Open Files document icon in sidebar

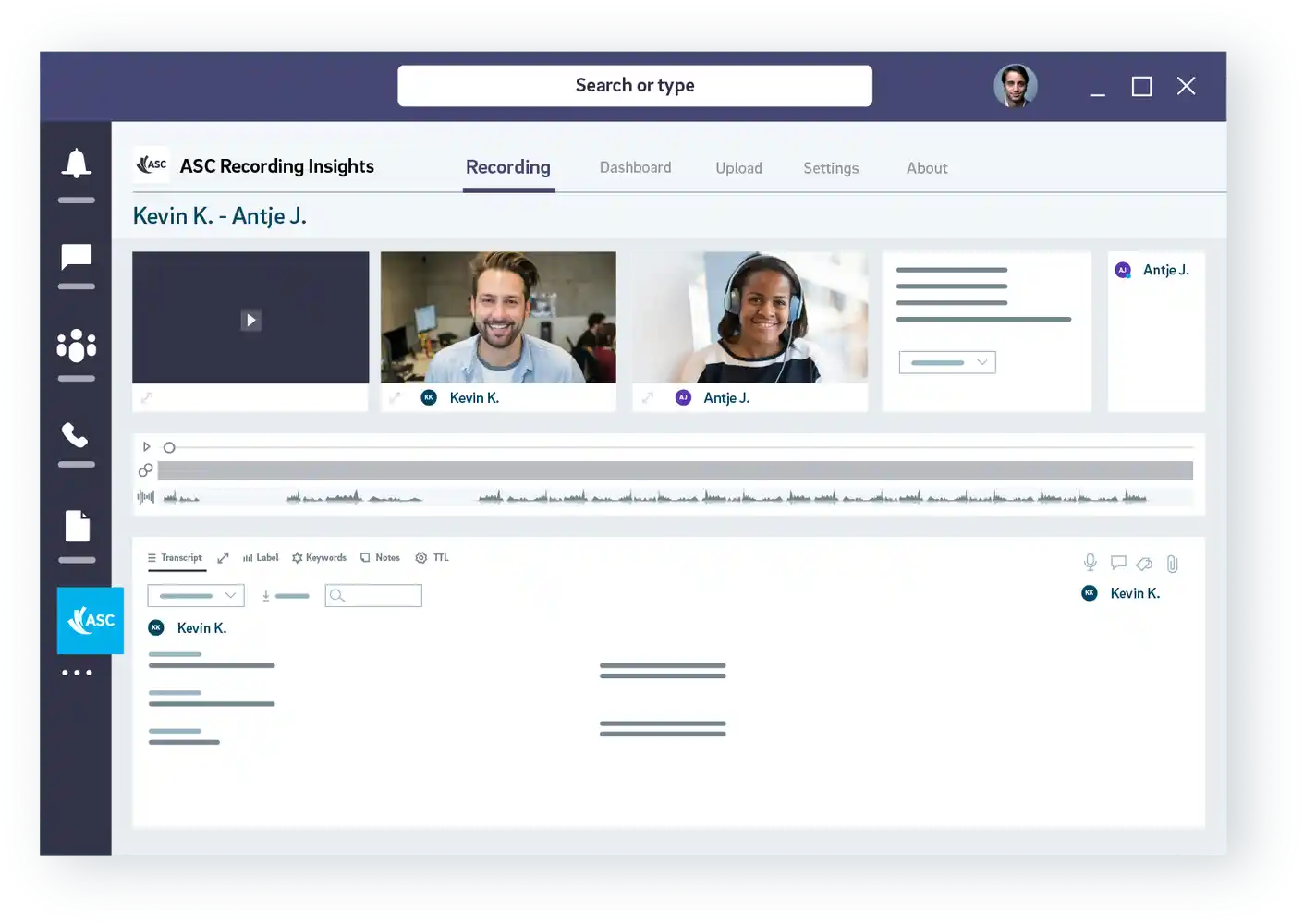(78, 526)
